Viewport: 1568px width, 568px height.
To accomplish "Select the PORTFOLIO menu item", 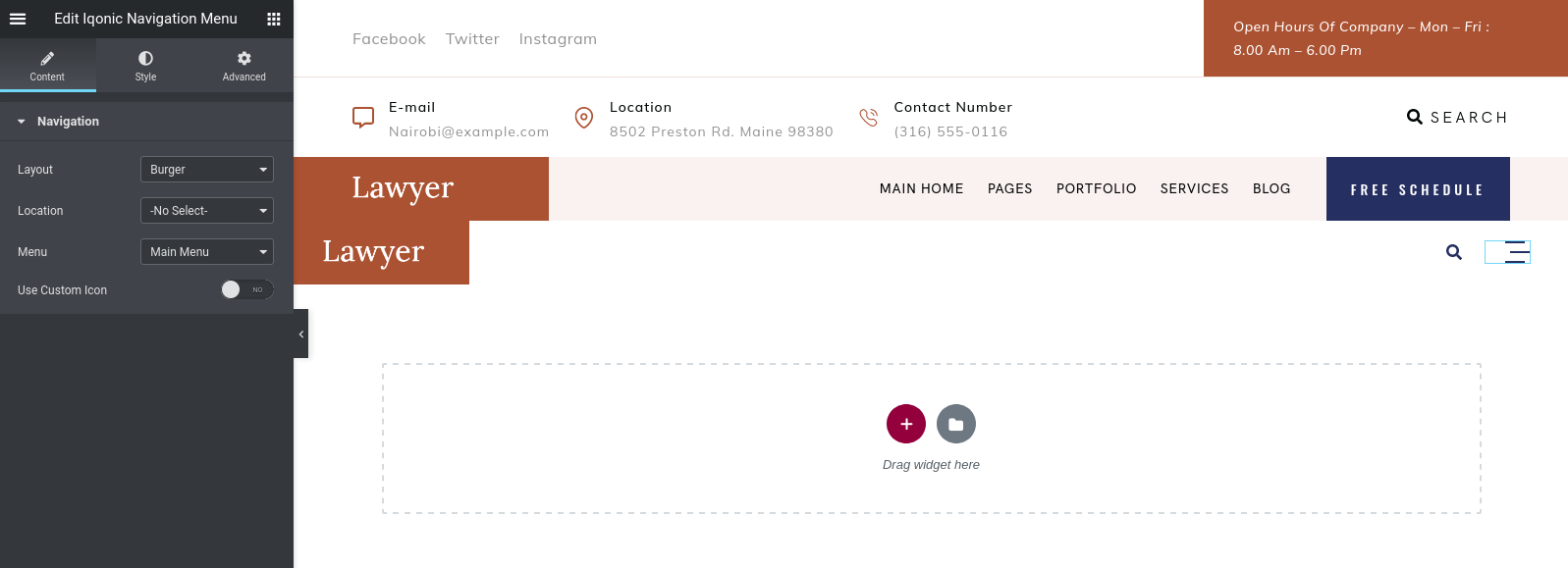I will 1097,188.
